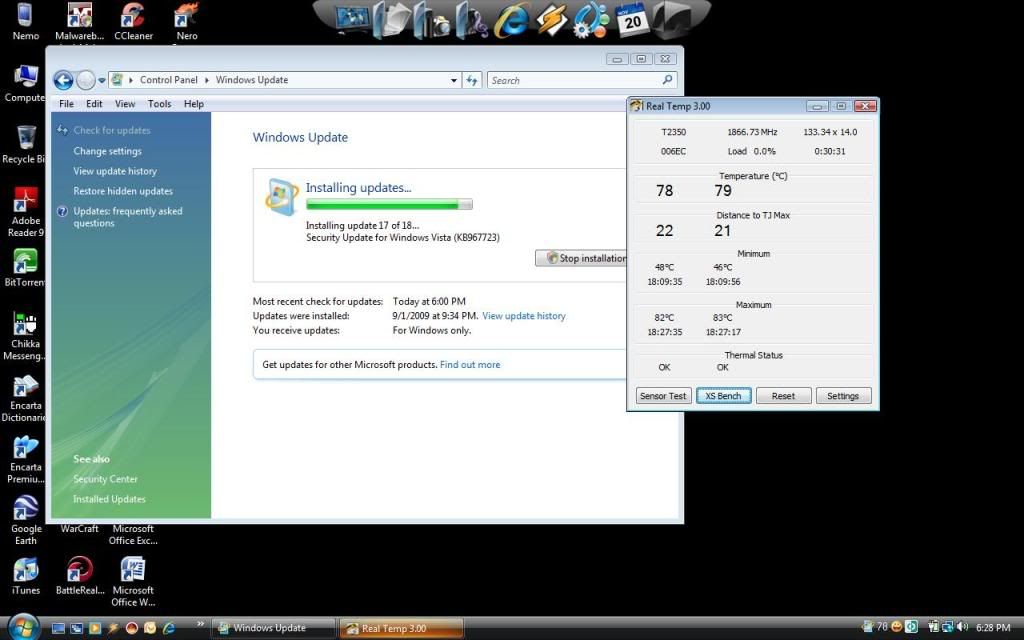Expand the breadcrumb arrow after Control Panel
1024x640 pixels.
click(x=207, y=80)
